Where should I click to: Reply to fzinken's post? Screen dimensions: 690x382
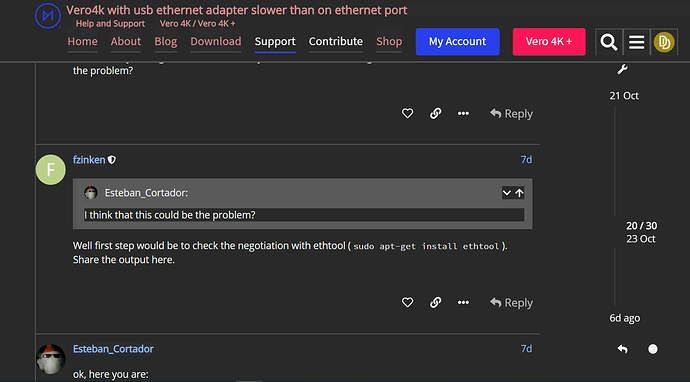coord(511,303)
